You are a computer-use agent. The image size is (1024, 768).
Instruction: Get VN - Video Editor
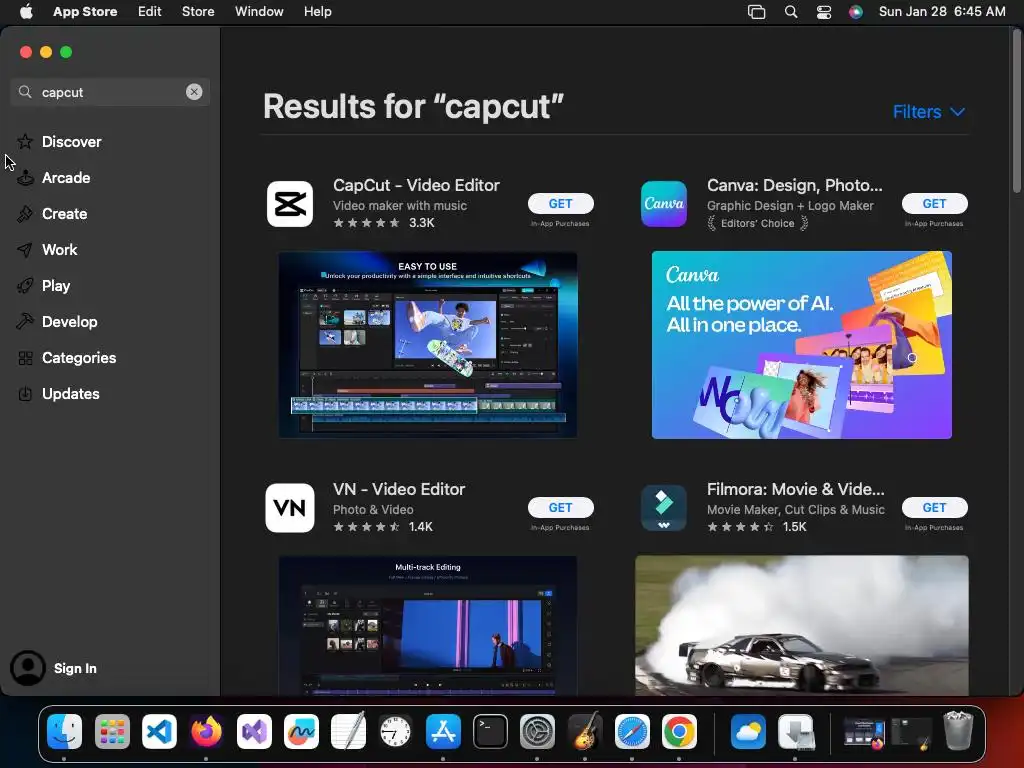[560, 507]
